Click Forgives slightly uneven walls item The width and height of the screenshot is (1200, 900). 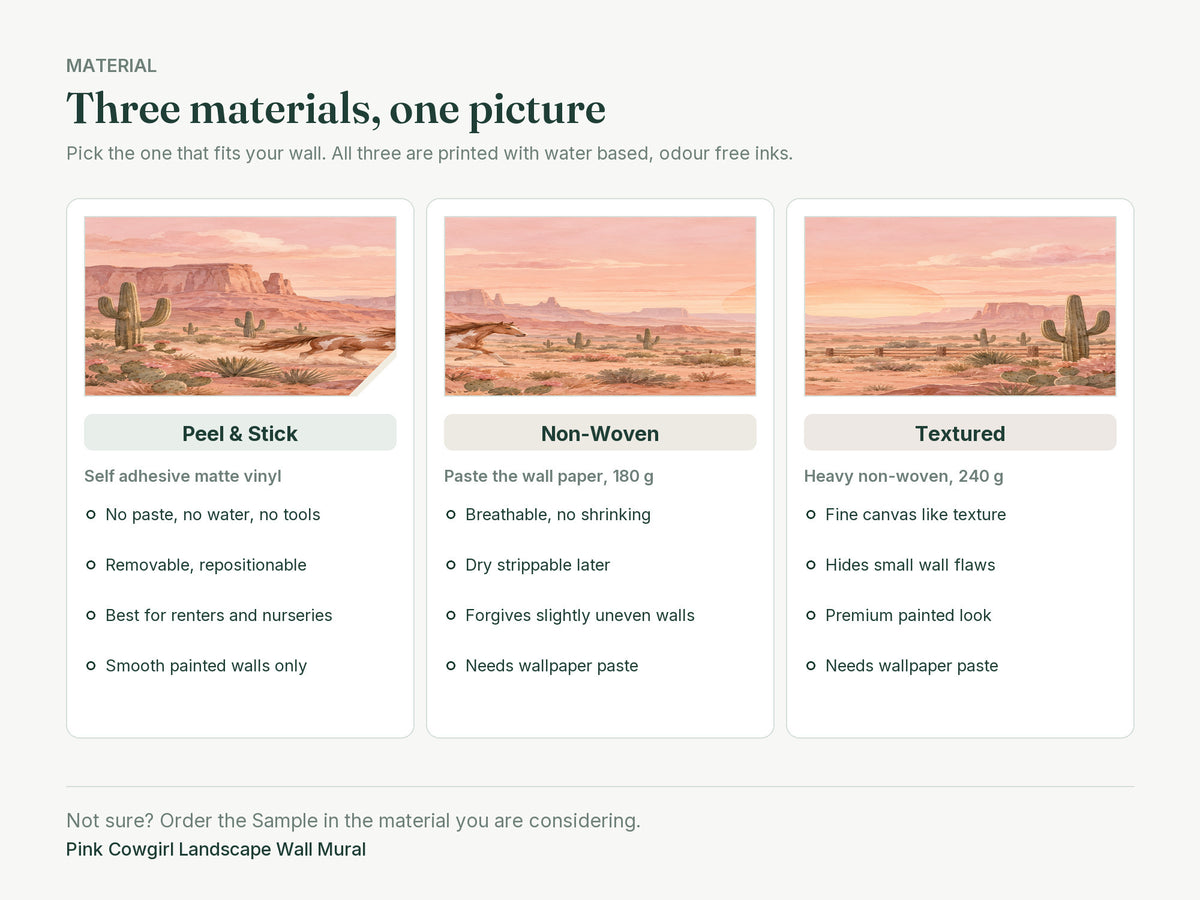coord(580,615)
